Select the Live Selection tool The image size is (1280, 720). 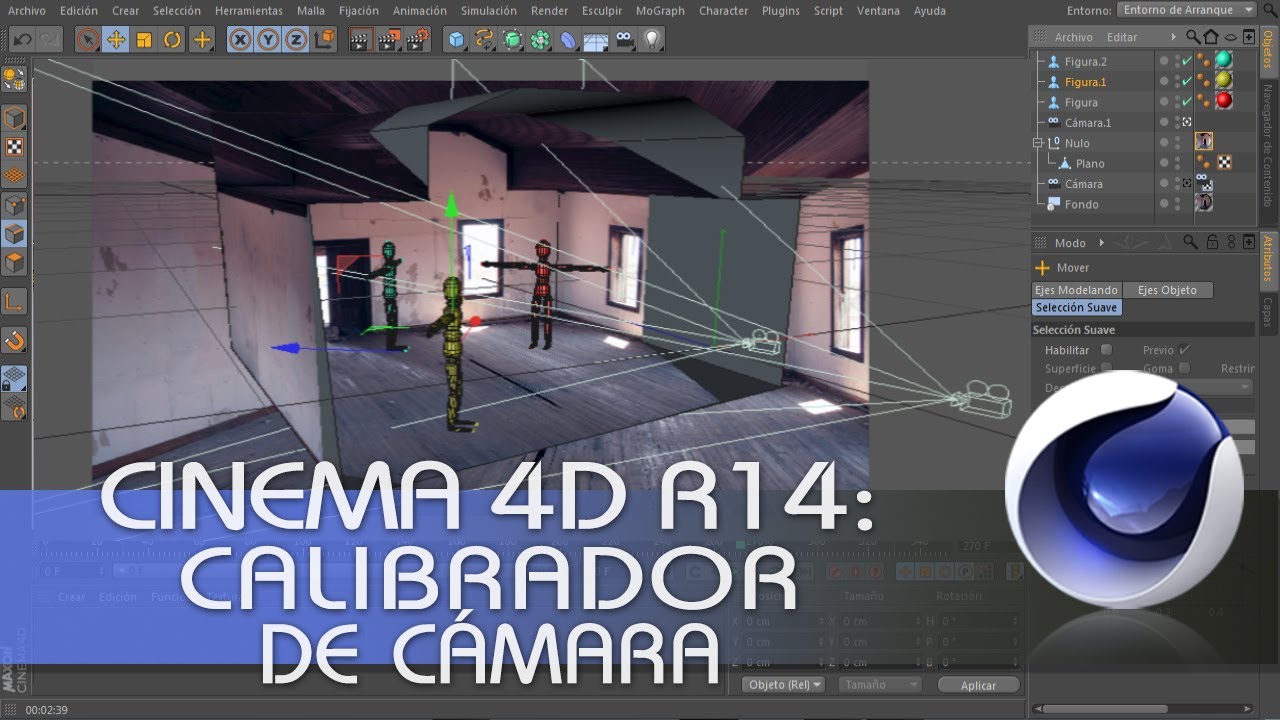(x=88, y=40)
